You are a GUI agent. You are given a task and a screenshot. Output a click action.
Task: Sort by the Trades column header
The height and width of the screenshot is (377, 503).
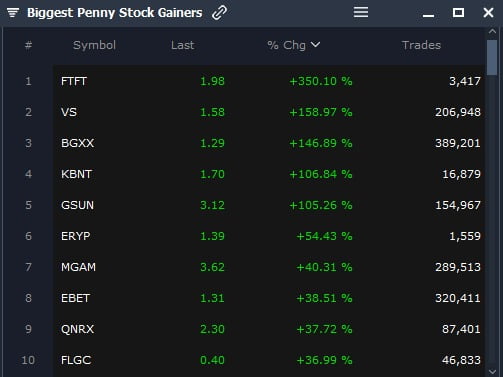[421, 45]
